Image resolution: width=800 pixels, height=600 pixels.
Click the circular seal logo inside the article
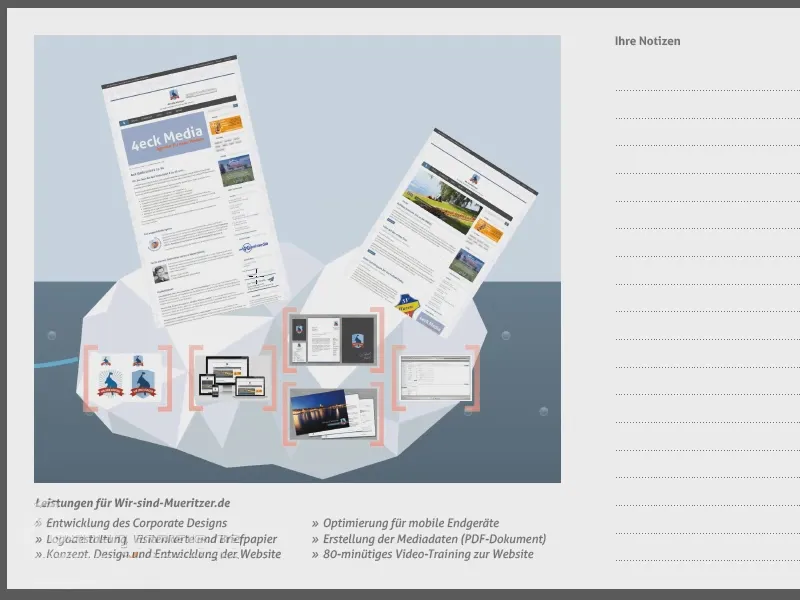(x=153, y=245)
